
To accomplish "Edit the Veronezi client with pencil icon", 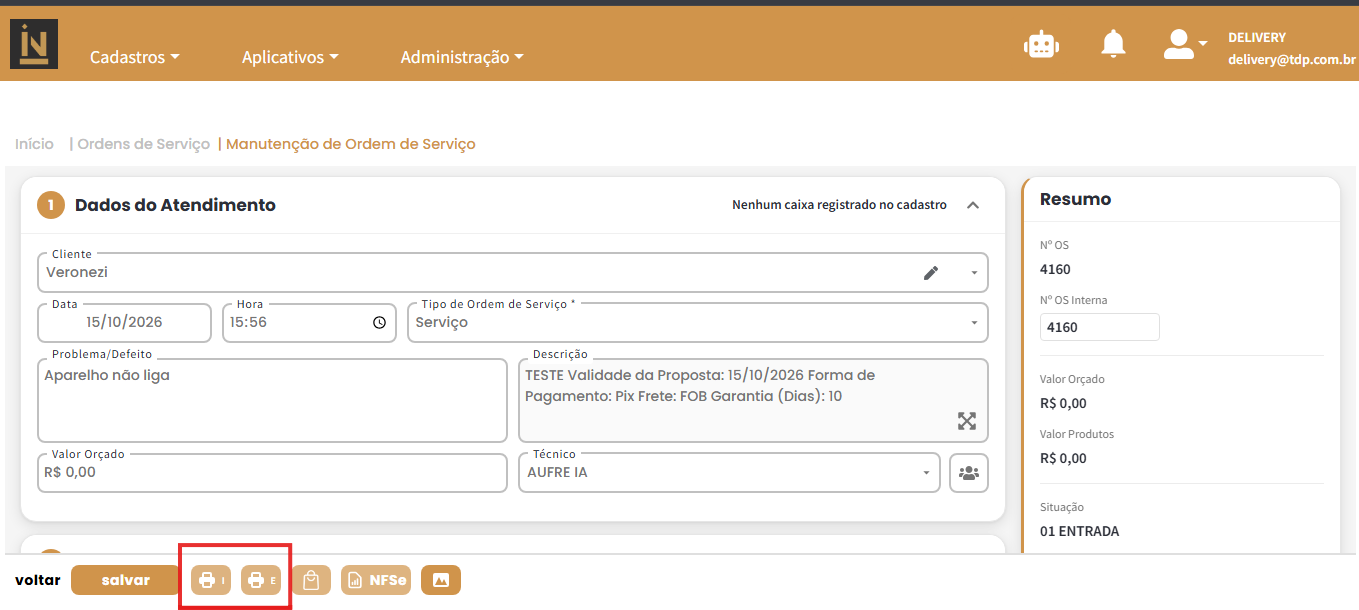I will point(931,272).
